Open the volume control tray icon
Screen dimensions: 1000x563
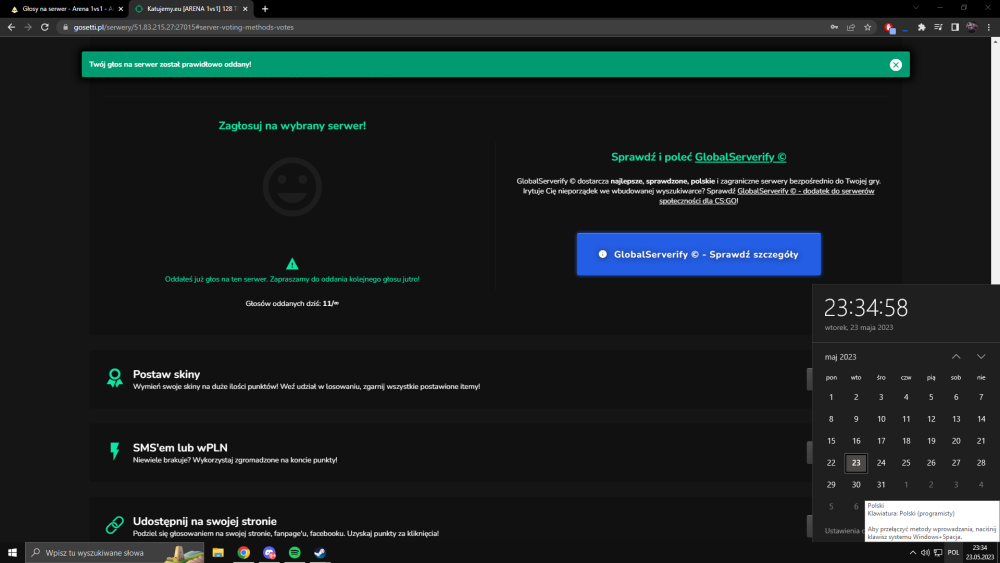point(925,552)
